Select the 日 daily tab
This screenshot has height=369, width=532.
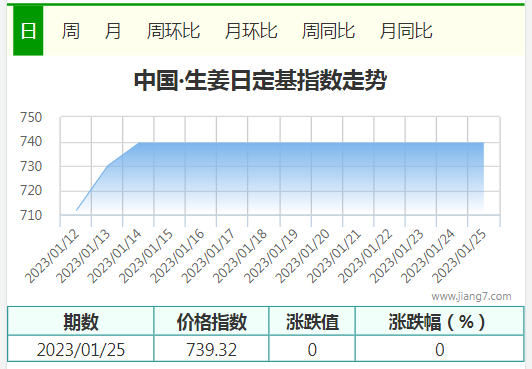pos(28,31)
